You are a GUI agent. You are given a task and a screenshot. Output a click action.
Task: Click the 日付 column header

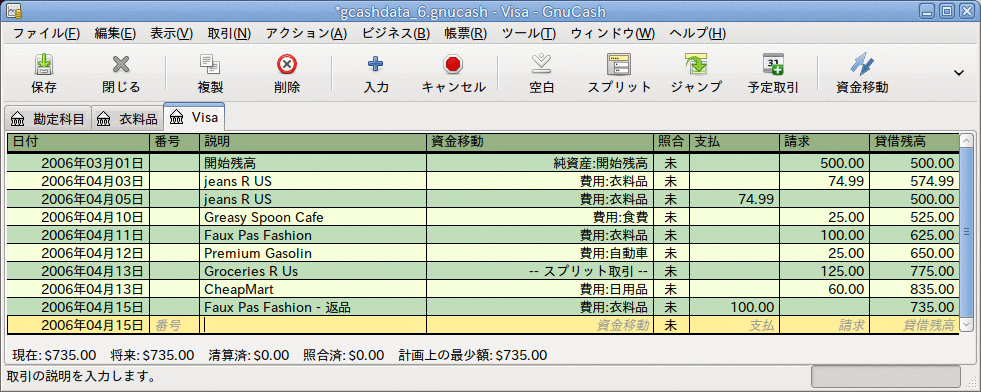(79, 143)
